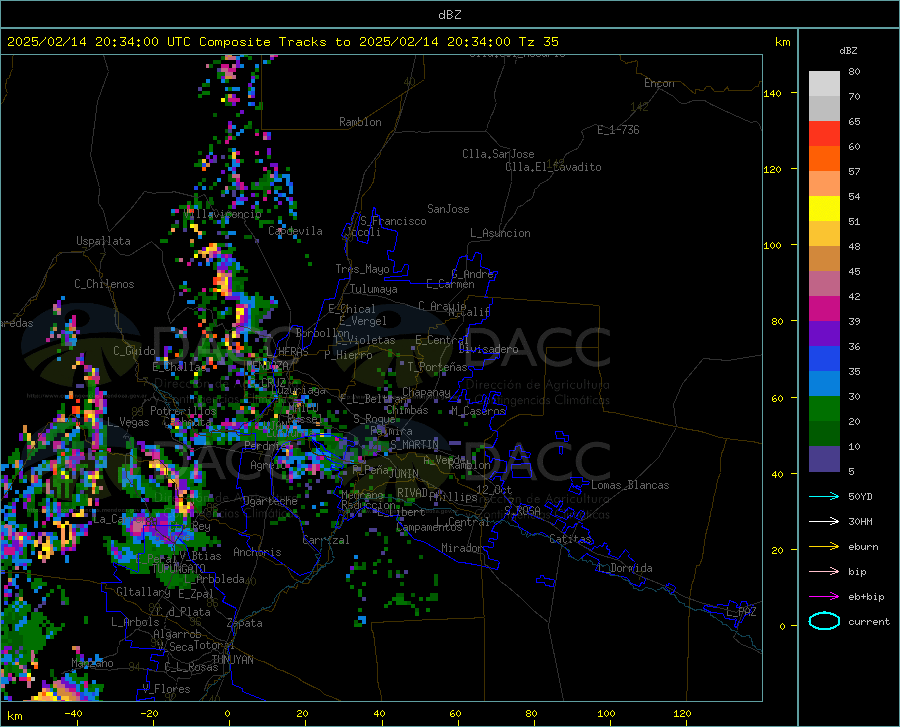Click the Capdevila label
The height and width of the screenshot is (727, 900).
(x=295, y=231)
